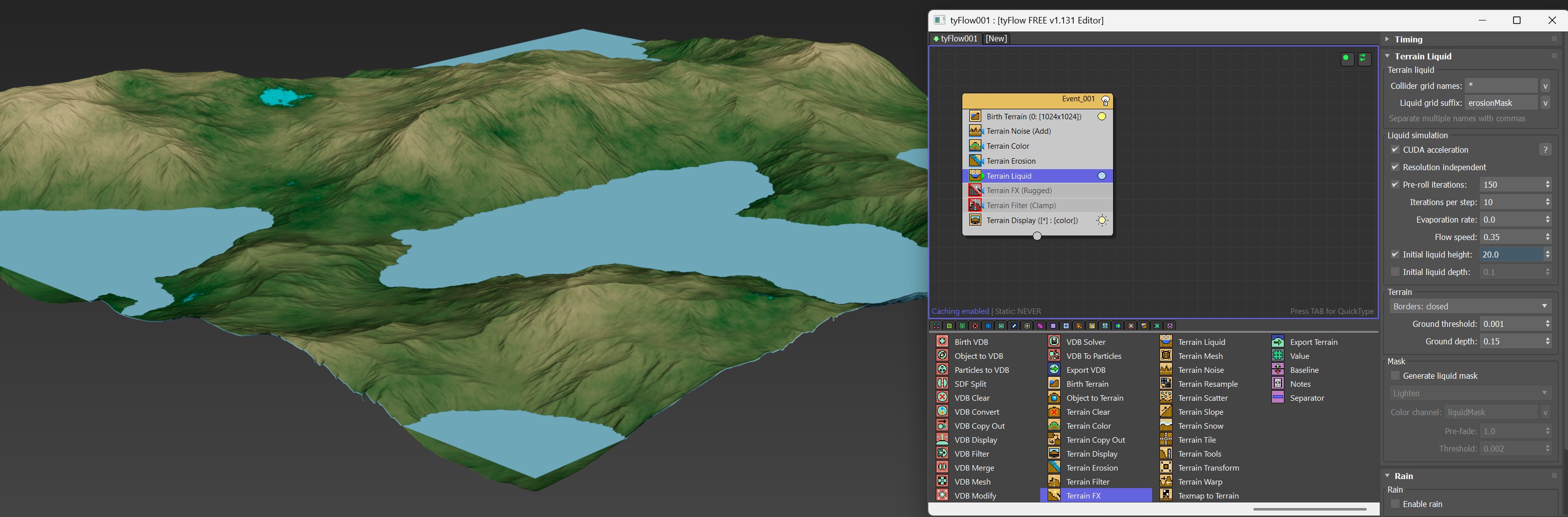Click the Flow speed value field
This screenshot has height=517, width=1568.
coord(1510,237)
